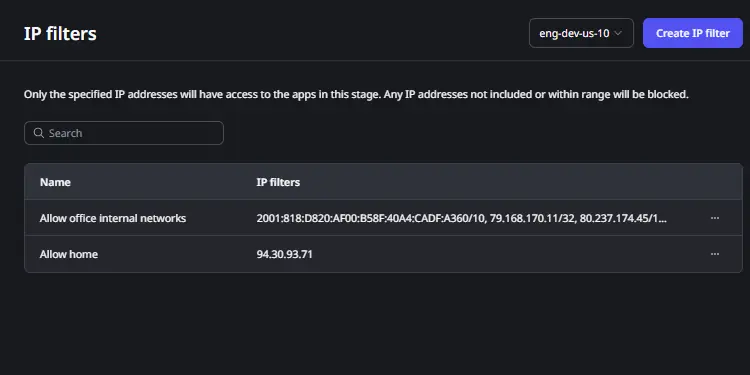Select the Allow office internal networks filter name

click(x=113, y=218)
